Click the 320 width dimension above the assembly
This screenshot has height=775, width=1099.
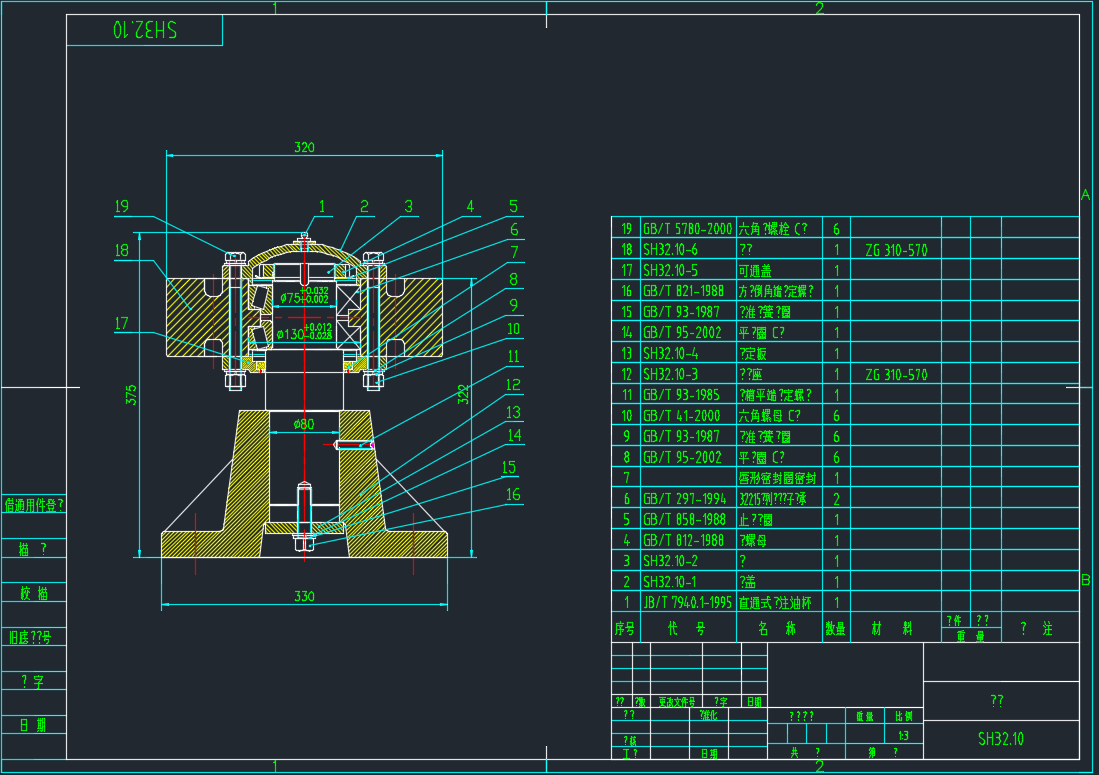coord(304,147)
